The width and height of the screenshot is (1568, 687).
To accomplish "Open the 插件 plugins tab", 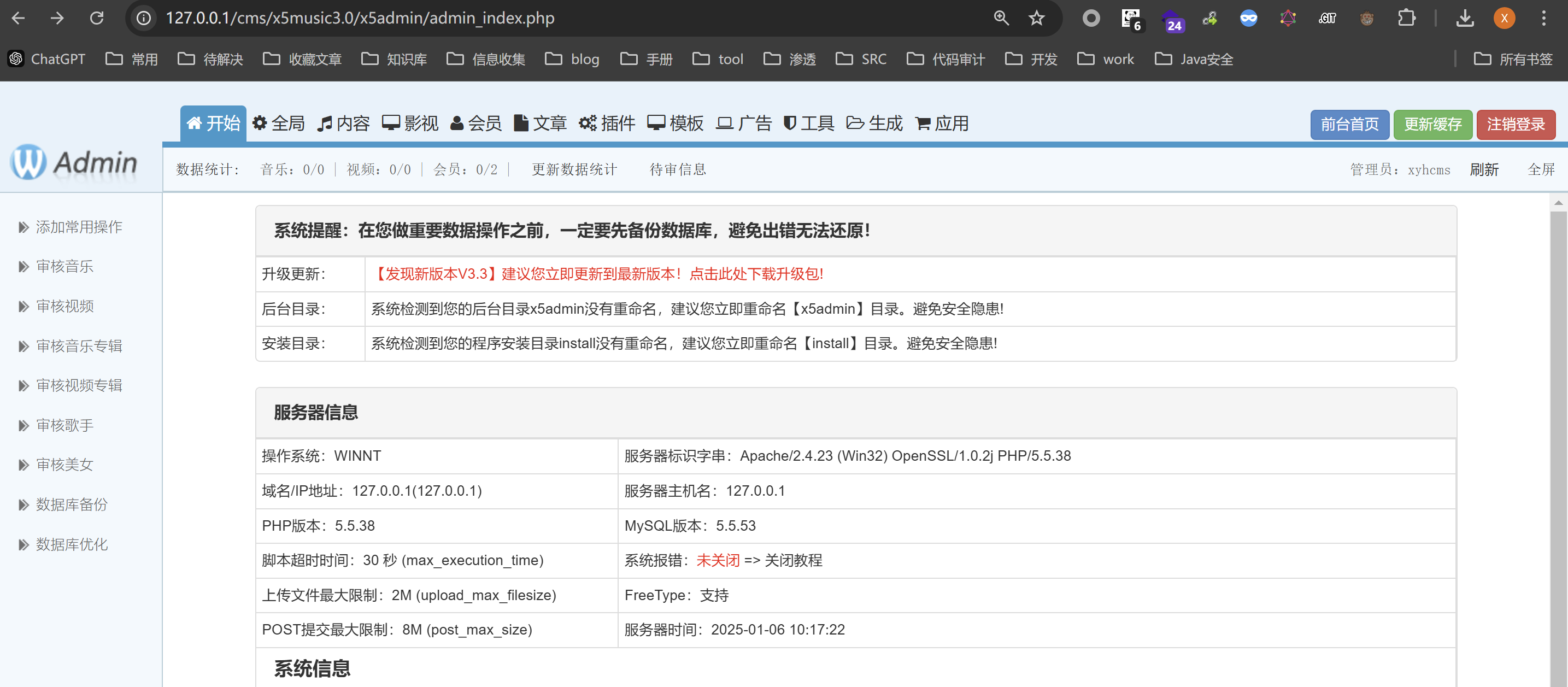I will (x=607, y=124).
